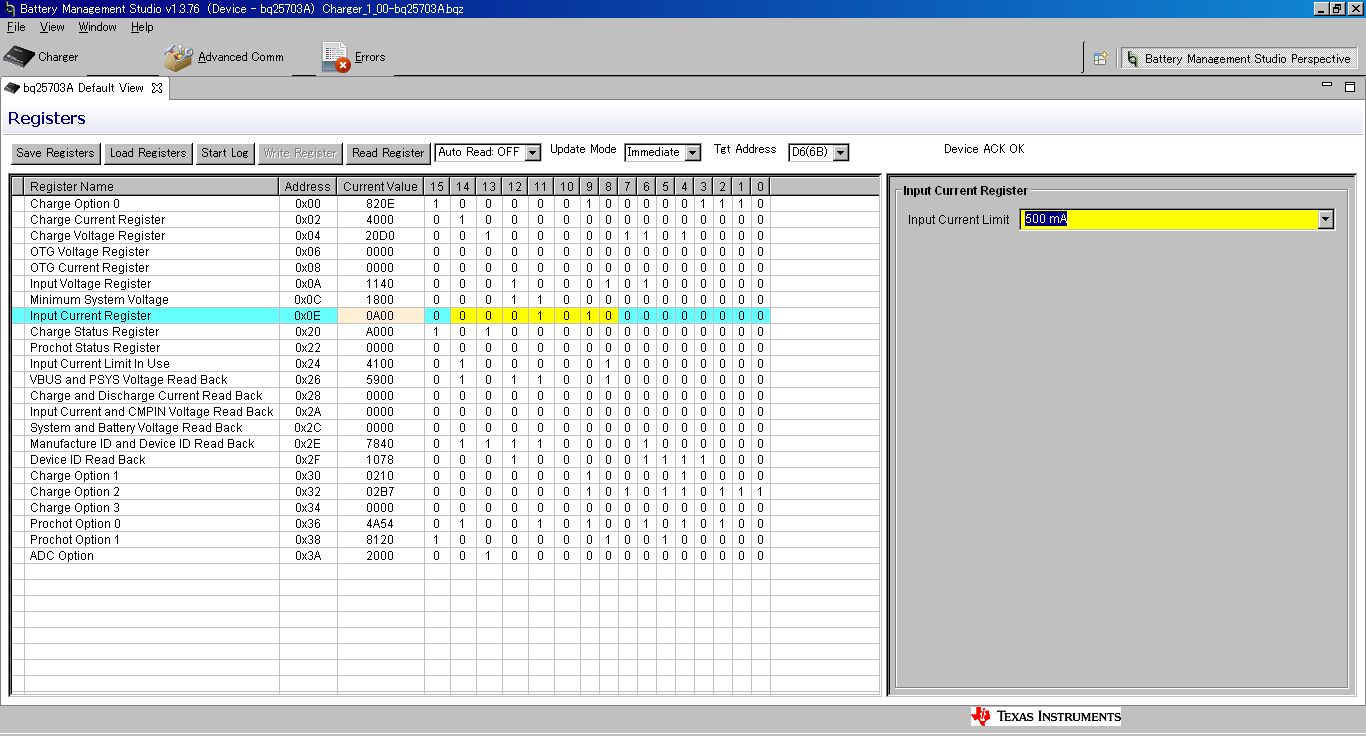
Task: Click the Register Name column header
Action: 151,187
